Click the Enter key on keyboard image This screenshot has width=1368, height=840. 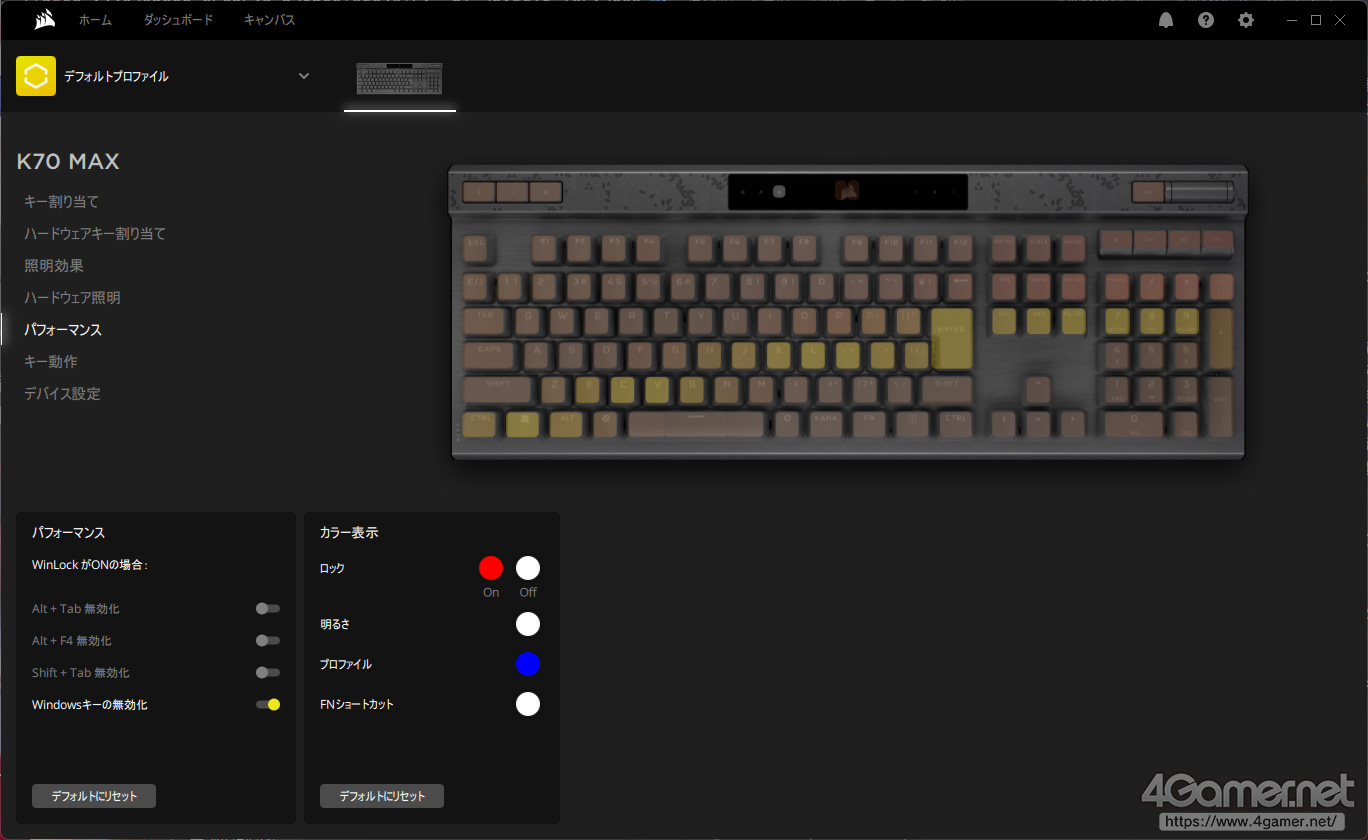pyautogui.click(x=950, y=338)
